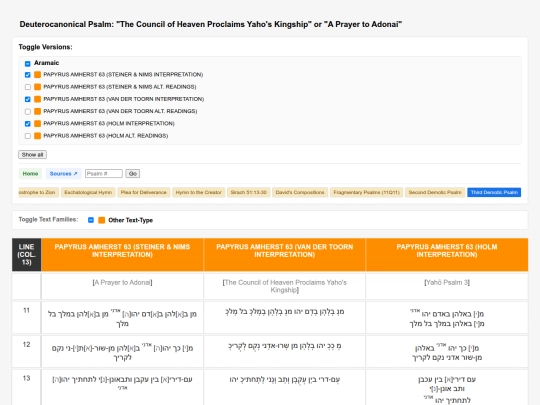540x405 pixels.
Task: Click orange swatch beside Van der Toorn Interpretation
Action: [x=38, y=99]
